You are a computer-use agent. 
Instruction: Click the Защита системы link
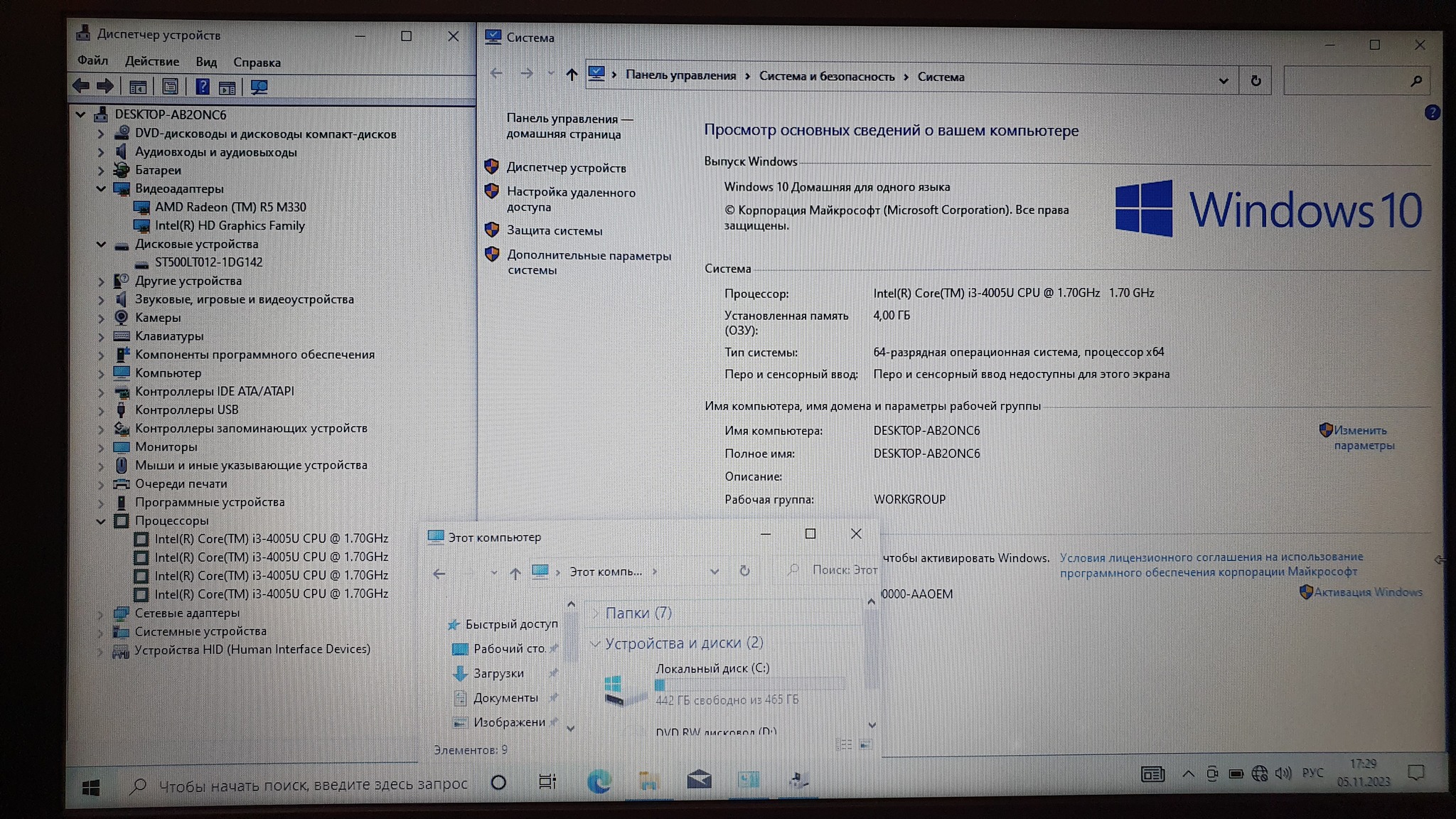554,231
